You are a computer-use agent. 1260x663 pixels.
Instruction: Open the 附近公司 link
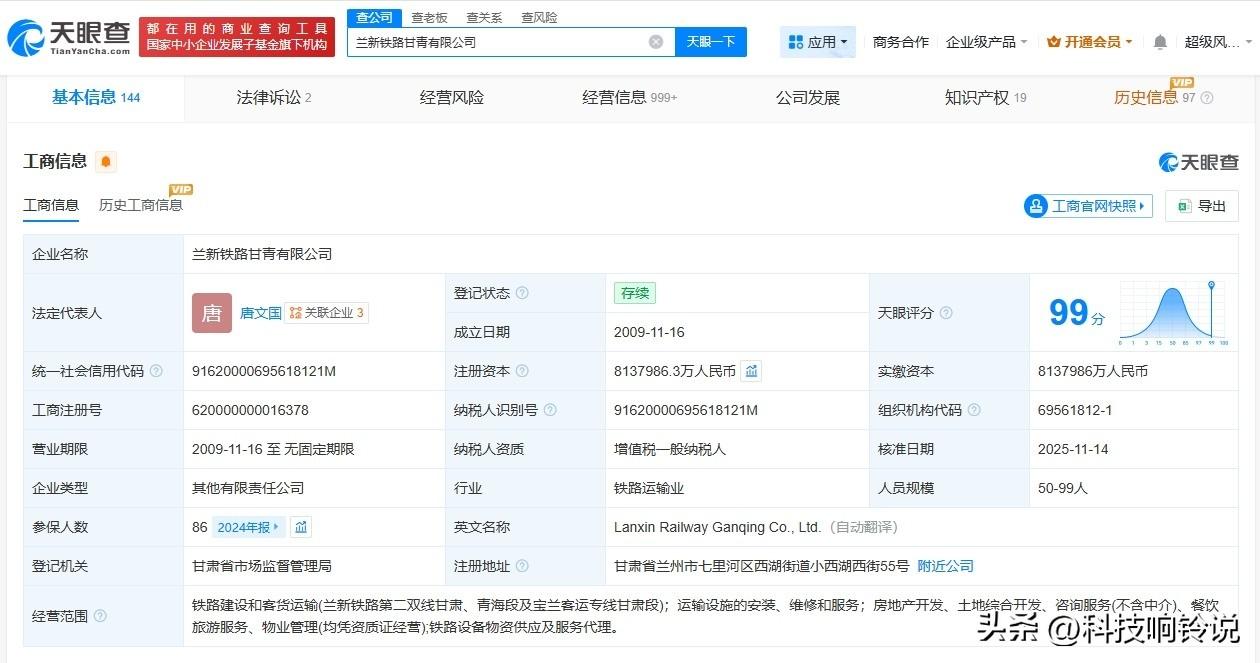(945, 566)
